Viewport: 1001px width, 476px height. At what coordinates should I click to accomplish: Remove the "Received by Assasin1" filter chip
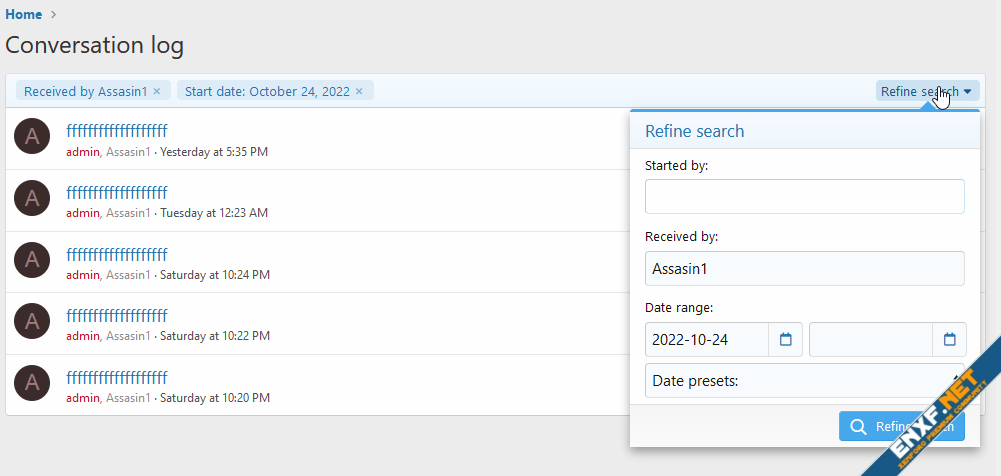pyautogui.click(x=157, y=91)
